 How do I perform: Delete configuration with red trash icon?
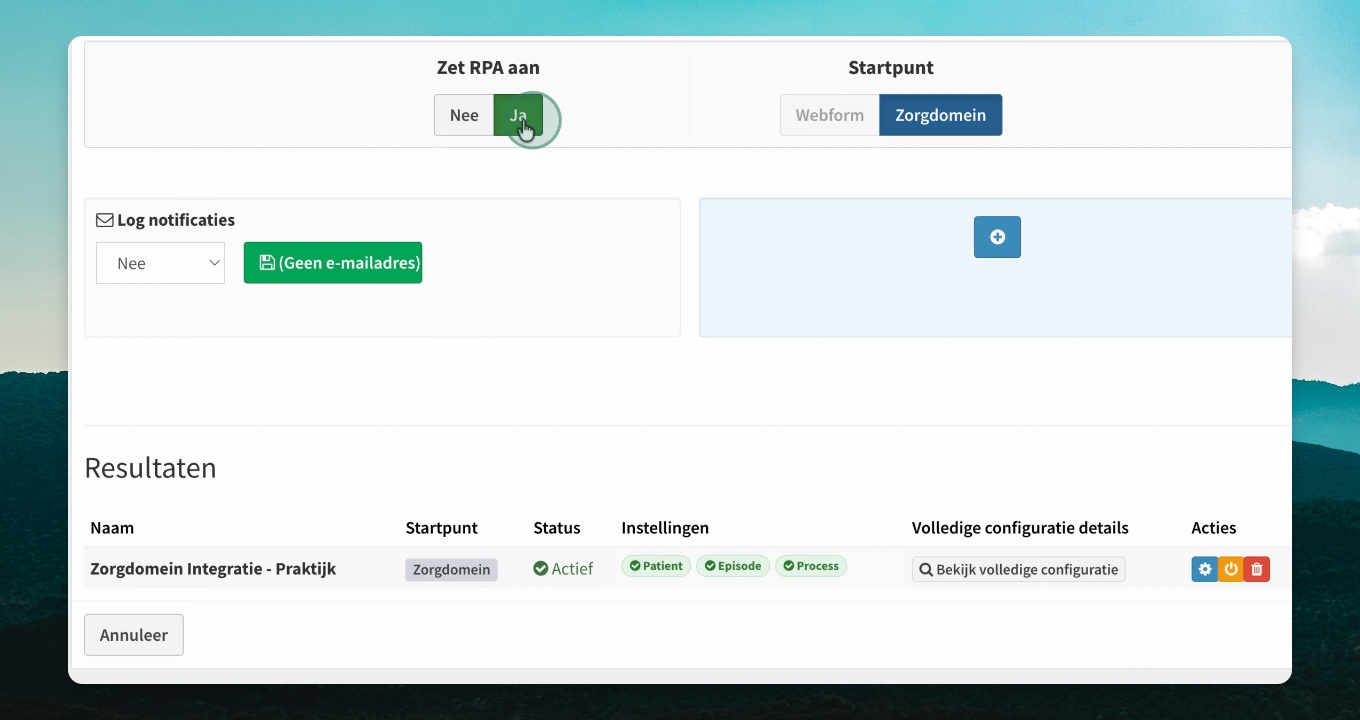tap(1257, 569)
